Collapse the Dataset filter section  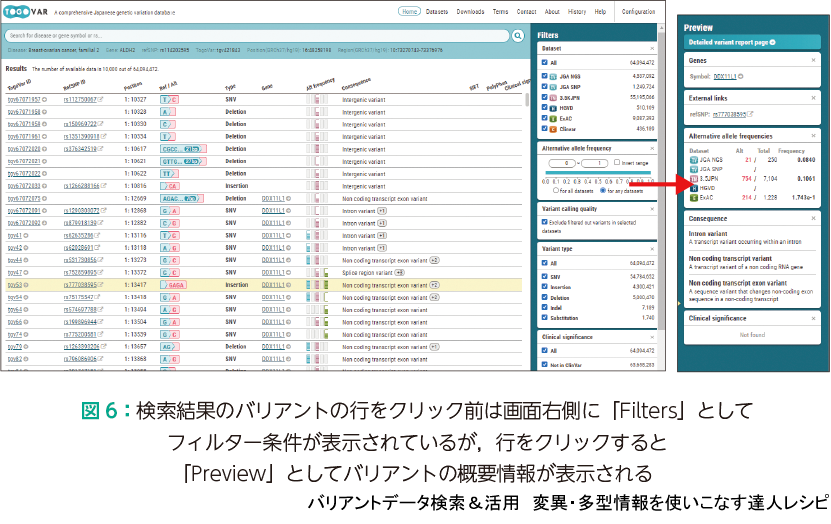652,48
